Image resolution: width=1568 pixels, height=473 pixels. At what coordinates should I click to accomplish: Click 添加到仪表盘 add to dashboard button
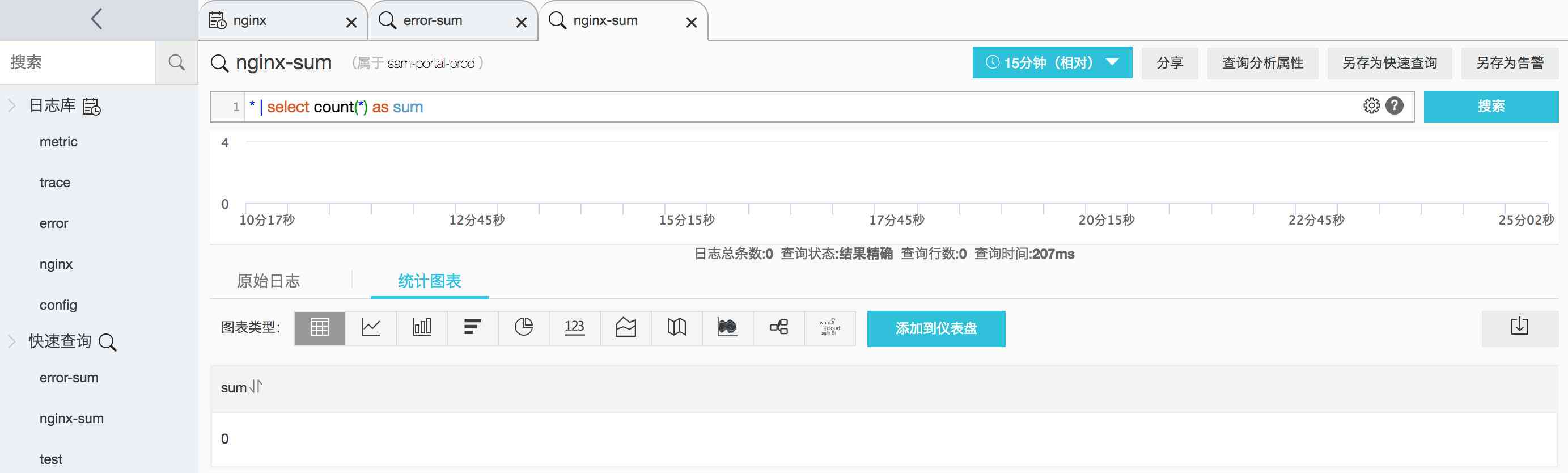coord(936,329)
